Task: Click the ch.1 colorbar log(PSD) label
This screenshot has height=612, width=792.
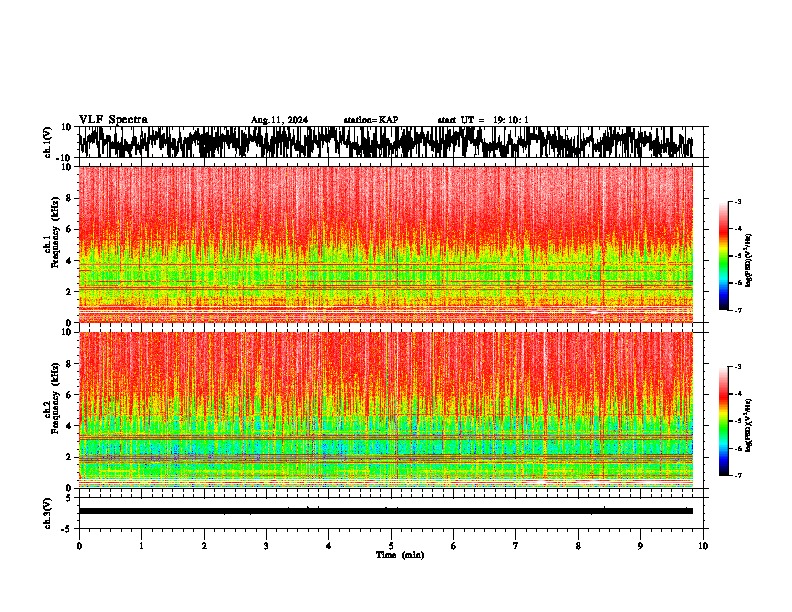Action: tap(749, 261)
